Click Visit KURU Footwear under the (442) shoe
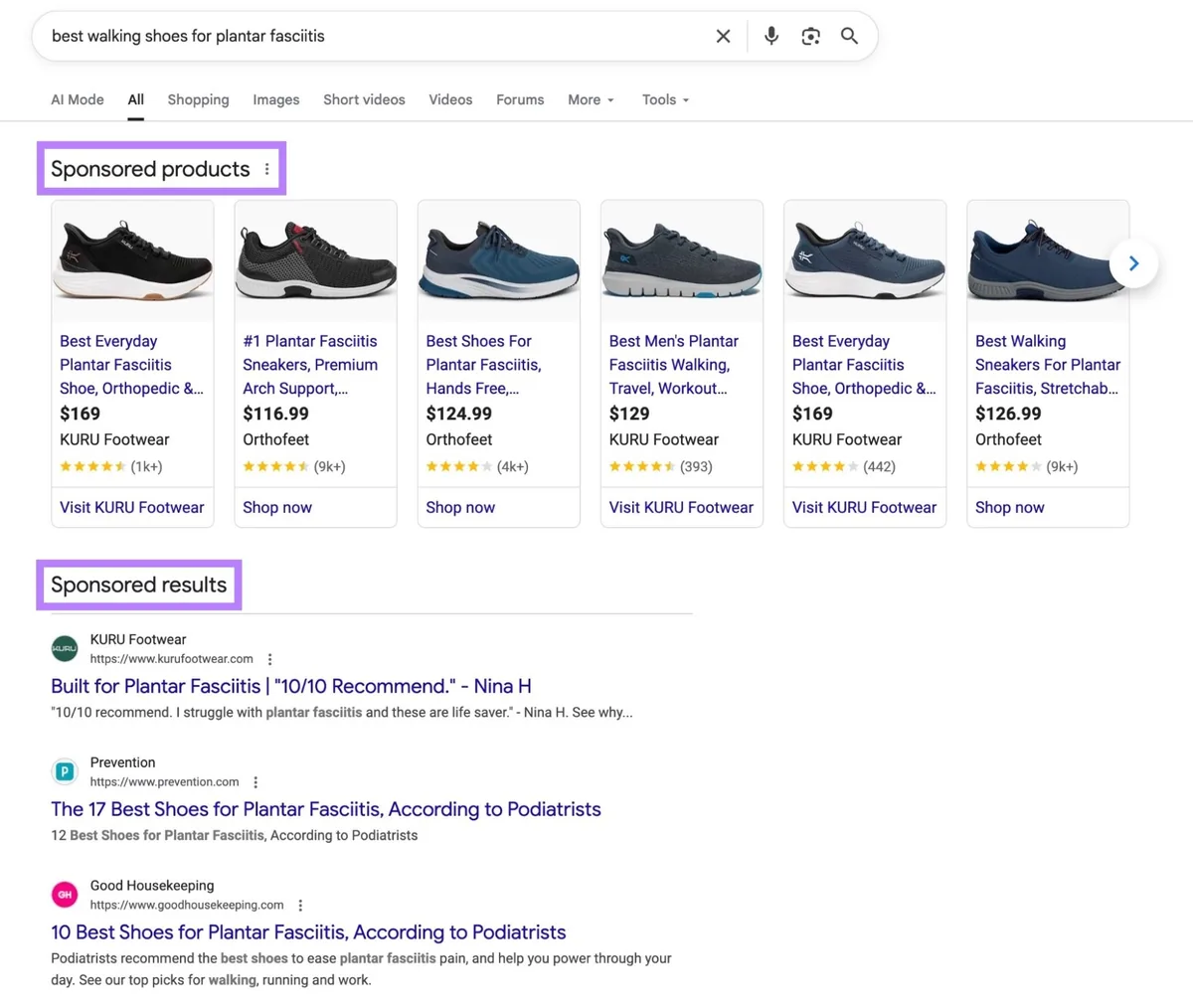Image resolution: width=1193 pixels, height=1008 pixels. pyautogui.click(x=864, y=507)
